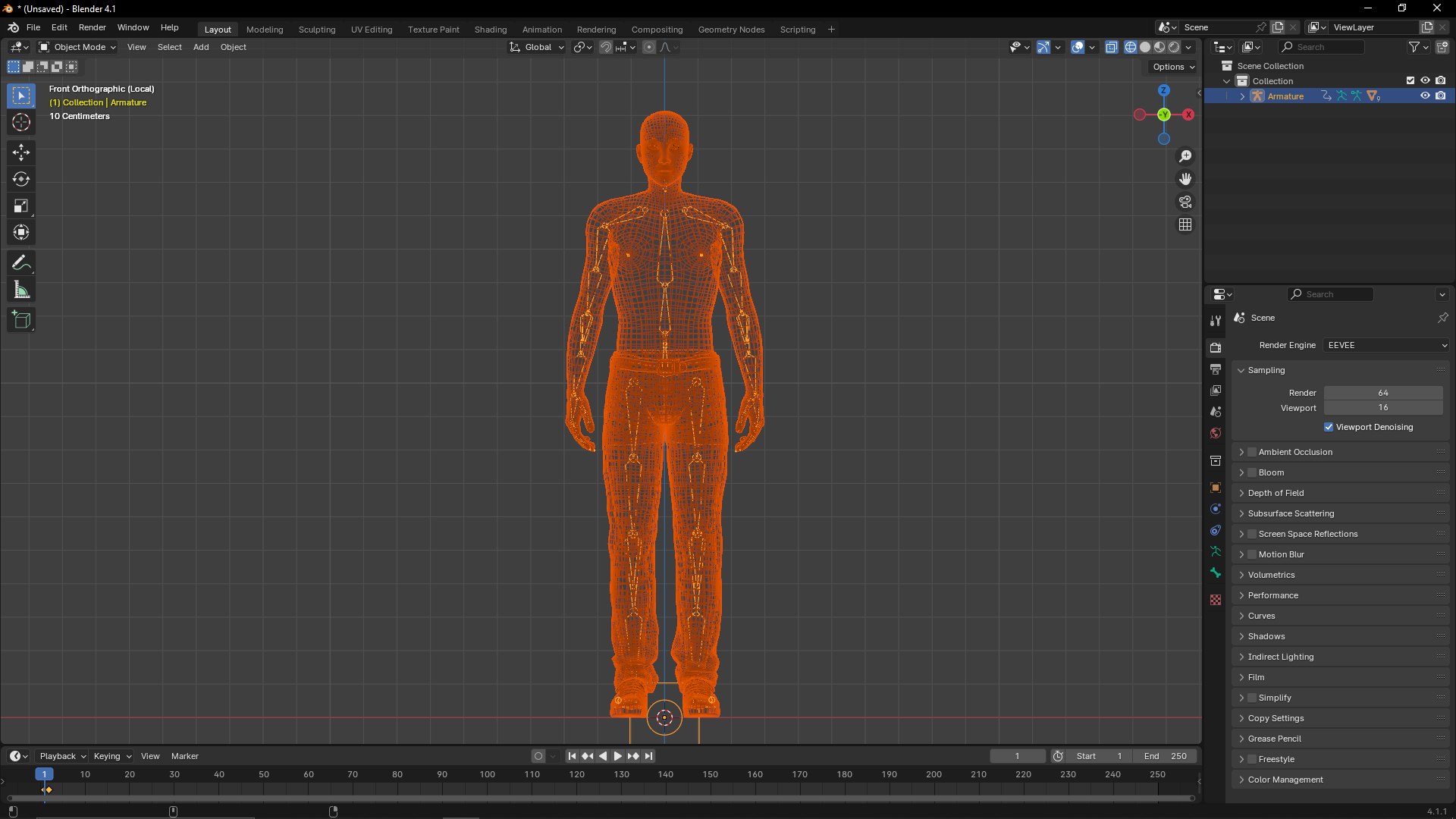Switch to the Modeling workspace tab

pos(265,30)
